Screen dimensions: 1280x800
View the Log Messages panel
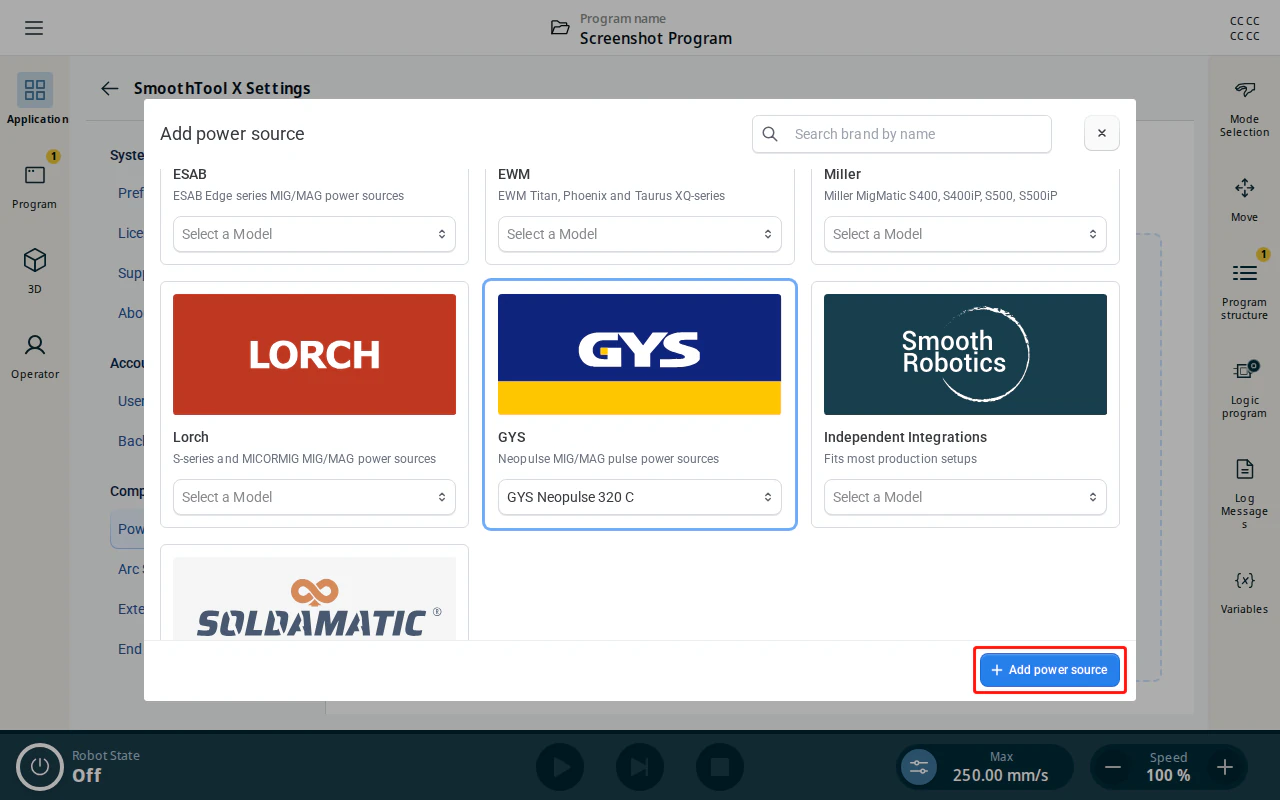click(1244, 494)
